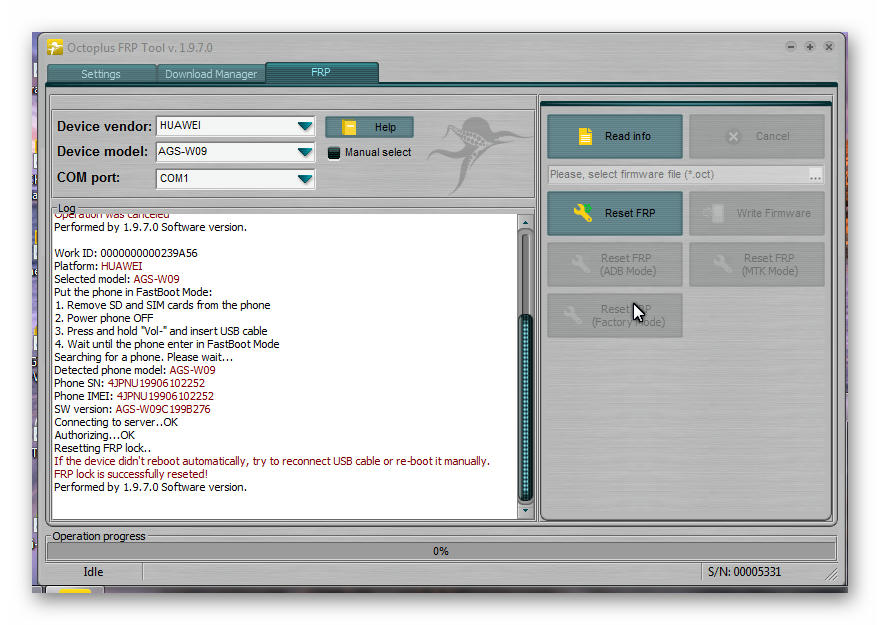Click Reset FRP (MTK Mode) button
Screen dimensions: 880x625
[757, 265]
